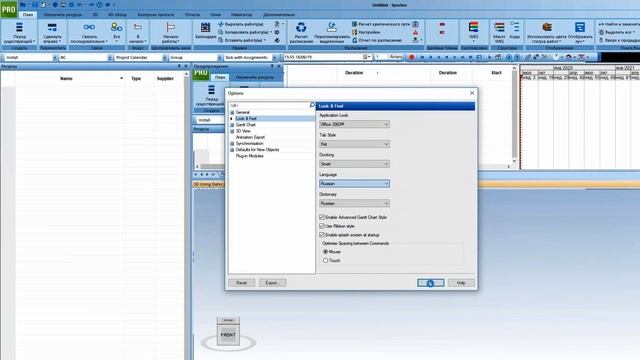Open the Language dropdown showing Russian

click(354, 184)
